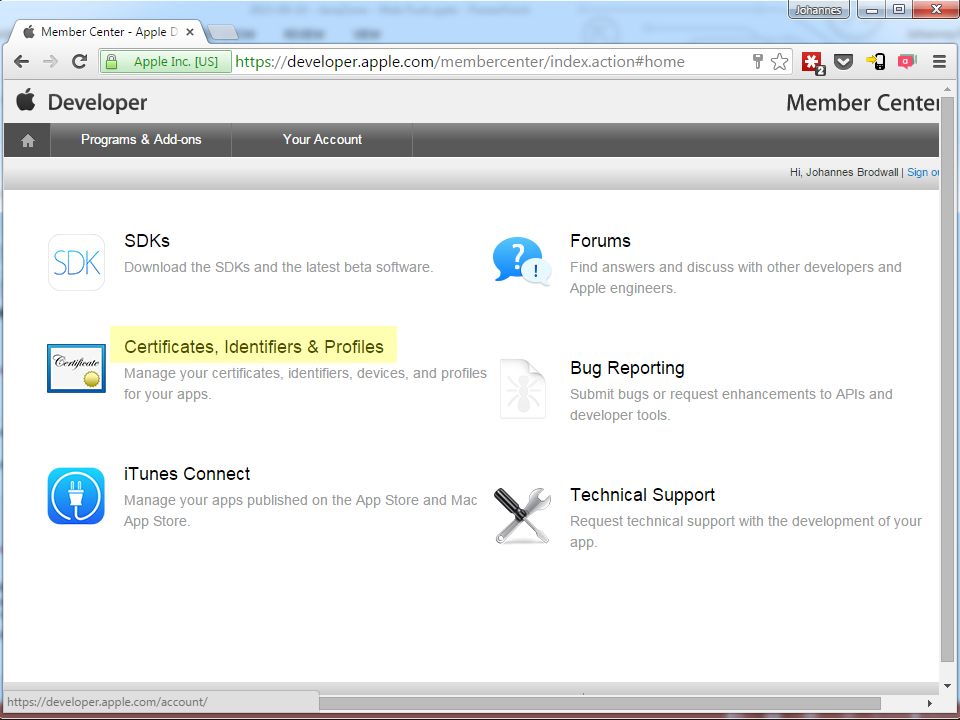The height and width of the screenshot is (720, 960).
Task: Click the green lock Apple Inc. security badge
Action: (165, 61)
